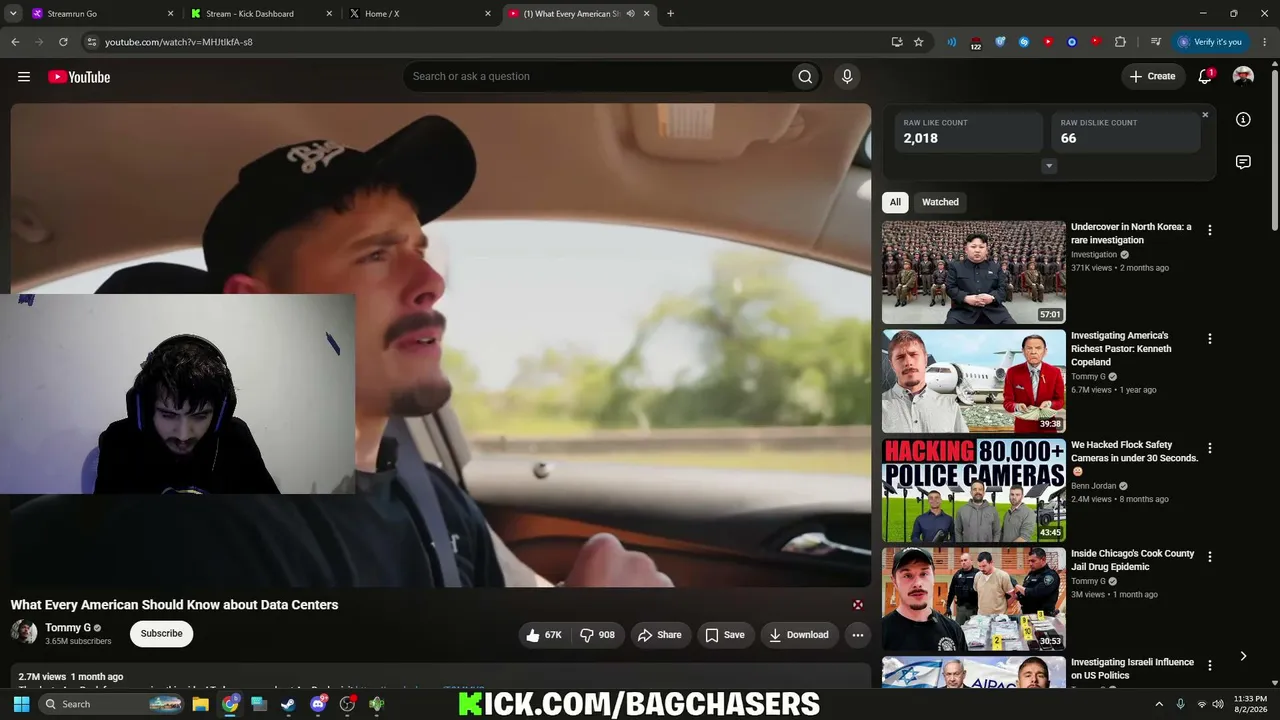Open the Chrome three-dot menu

pyautogui.click(x=1263, y=42)
